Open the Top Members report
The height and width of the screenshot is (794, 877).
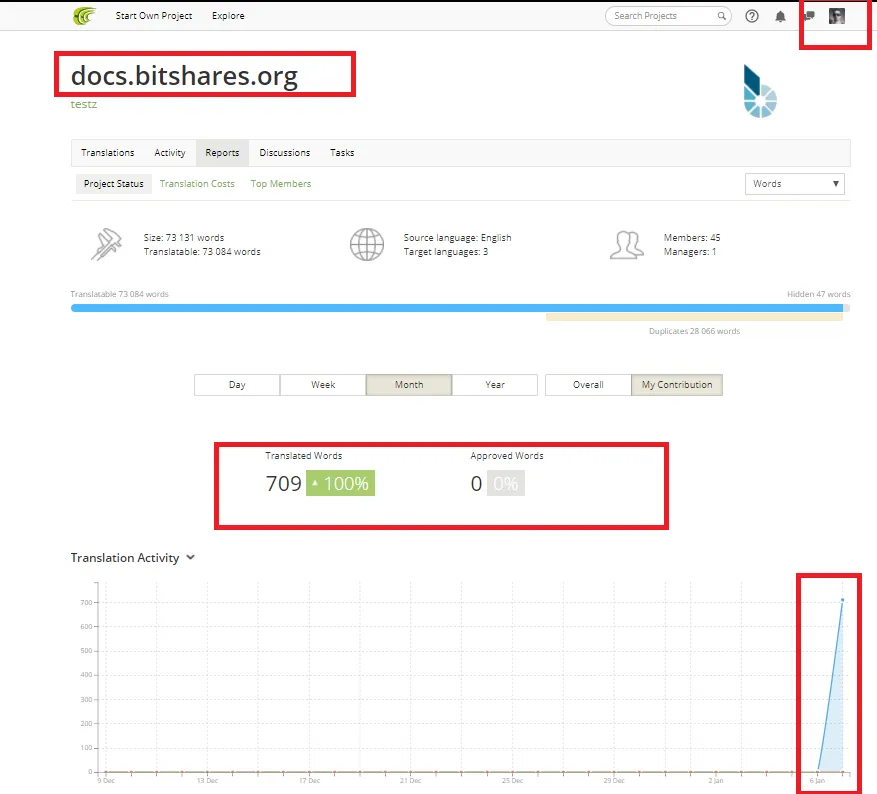281,184
